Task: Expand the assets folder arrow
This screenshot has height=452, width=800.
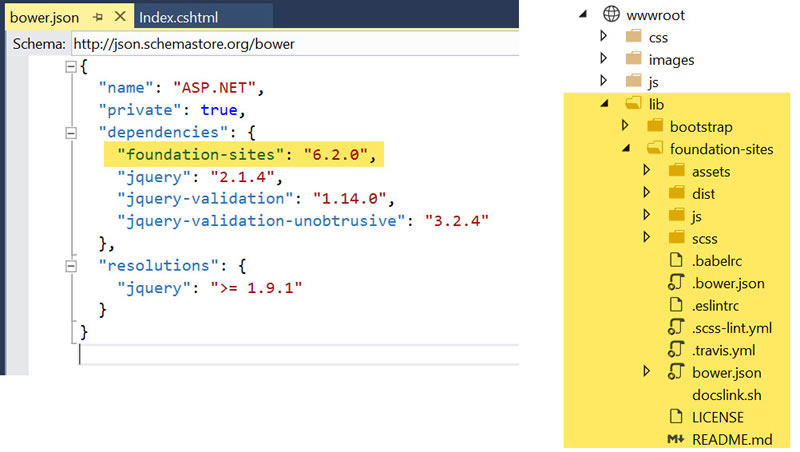Action: pyautogui.click(x=647, y=170)
